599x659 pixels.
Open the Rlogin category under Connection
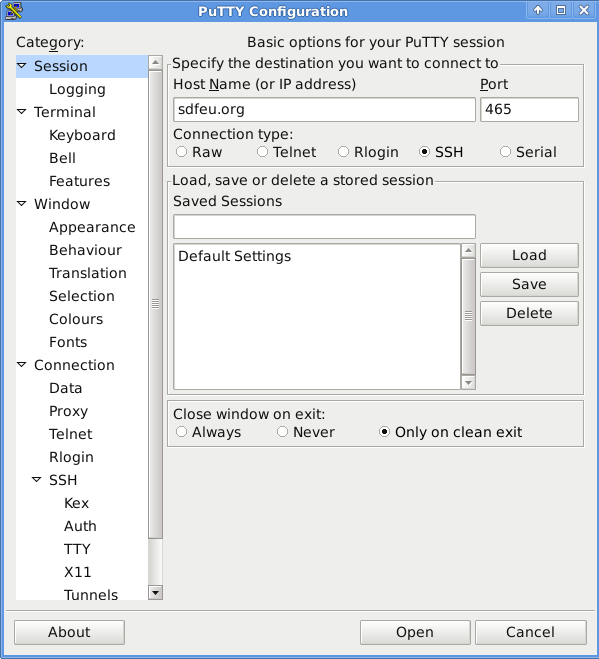click(71, 457)
